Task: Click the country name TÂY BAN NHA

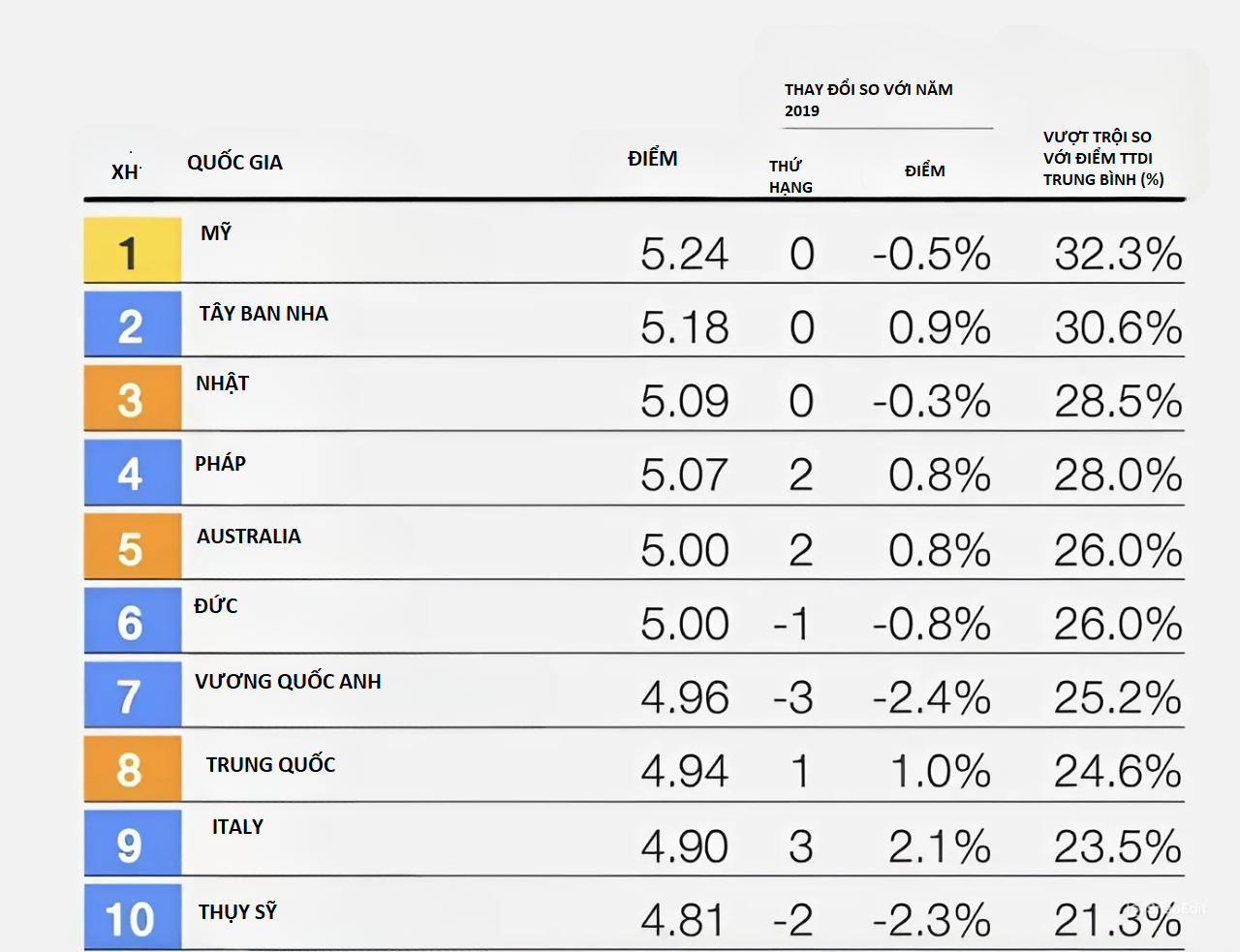Action: 263,314
